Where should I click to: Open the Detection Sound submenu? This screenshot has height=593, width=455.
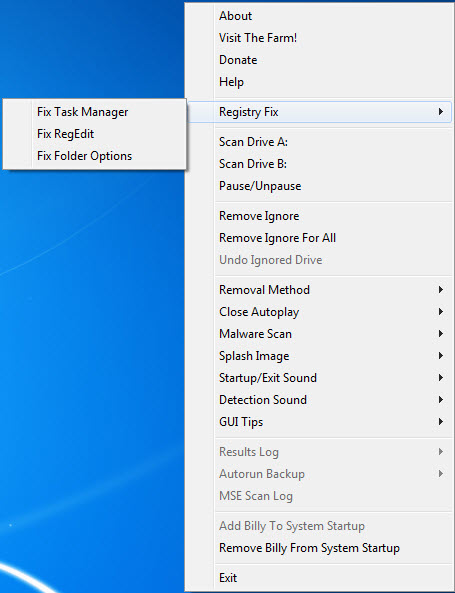(x=320, y=400)
